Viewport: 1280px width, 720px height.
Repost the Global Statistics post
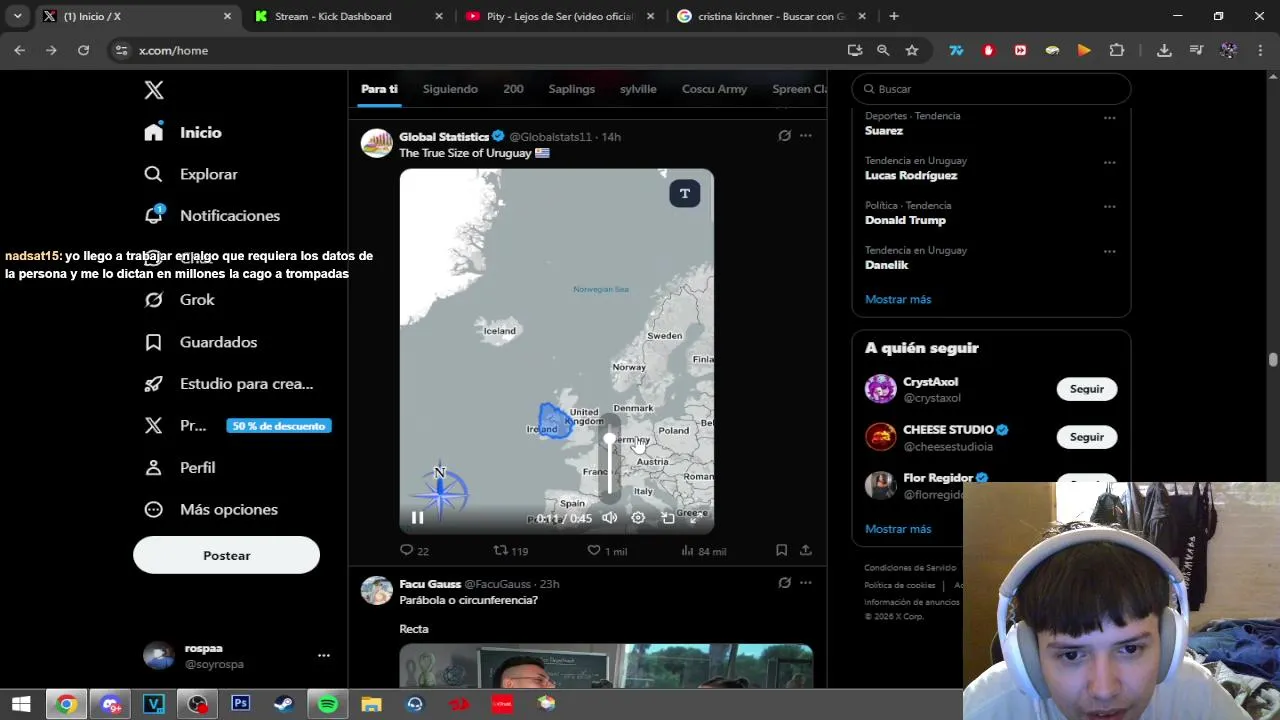[x=510, y=551]
